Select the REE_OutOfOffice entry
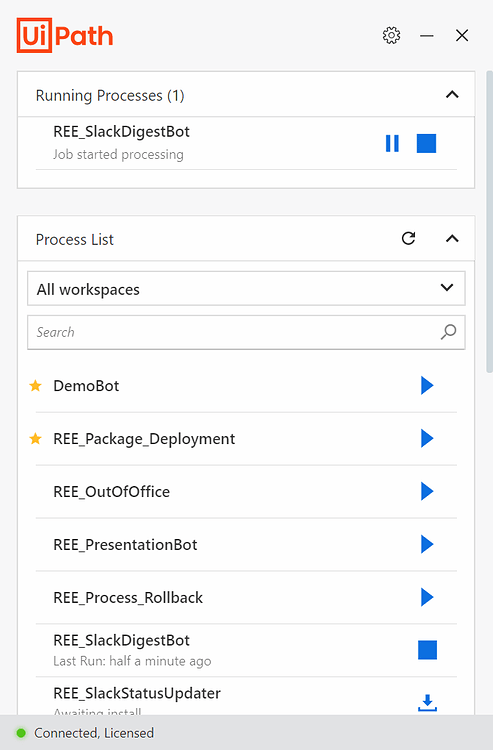Image resolution: width=493 pixels, height=750 pixels. [x=111, y=492]
